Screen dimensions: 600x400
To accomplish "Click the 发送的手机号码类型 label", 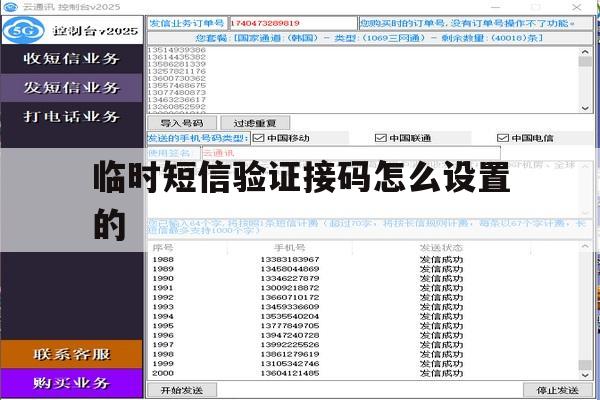I will (x=198, y=138).
